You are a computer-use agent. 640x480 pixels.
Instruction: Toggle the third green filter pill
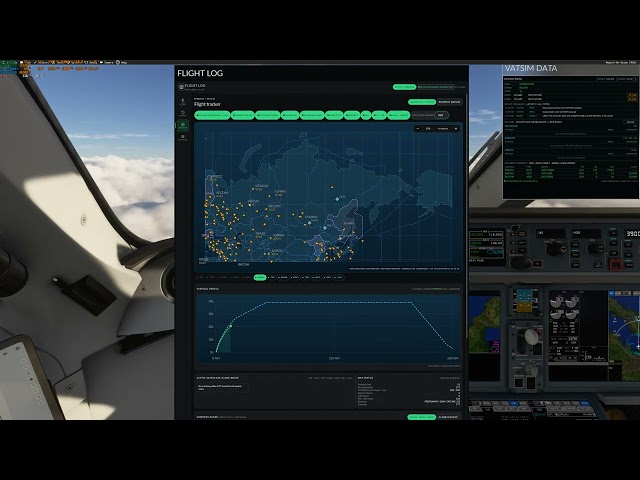267,116
